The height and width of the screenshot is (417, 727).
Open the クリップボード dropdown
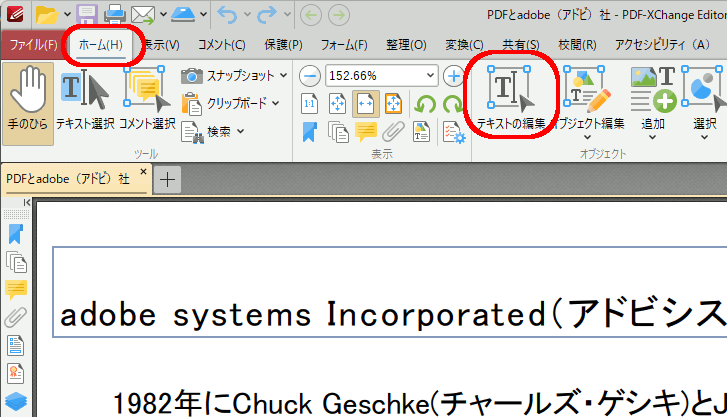pos(230,103)
